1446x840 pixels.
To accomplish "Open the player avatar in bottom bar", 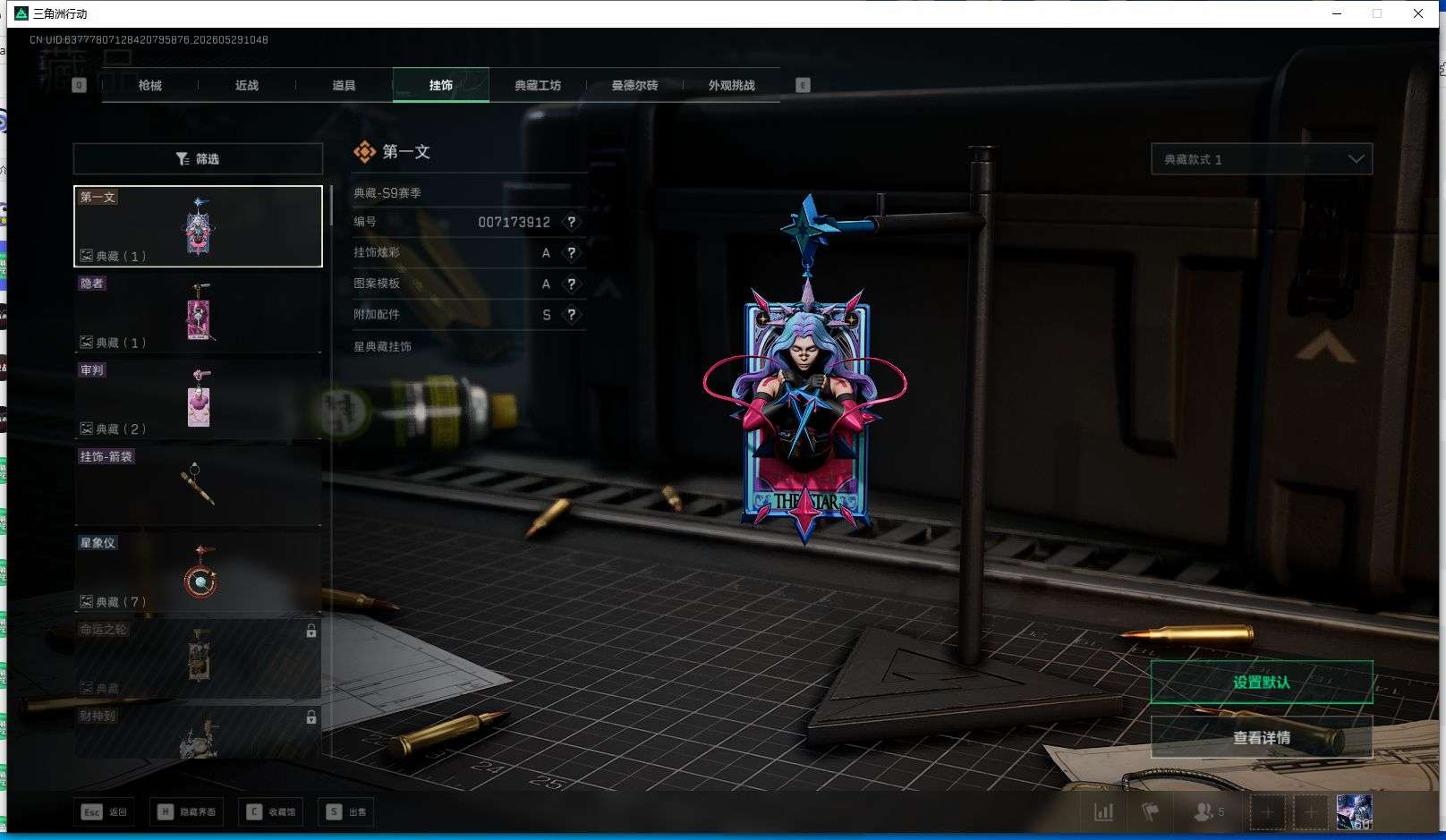I will click(x=1354, y=812).
